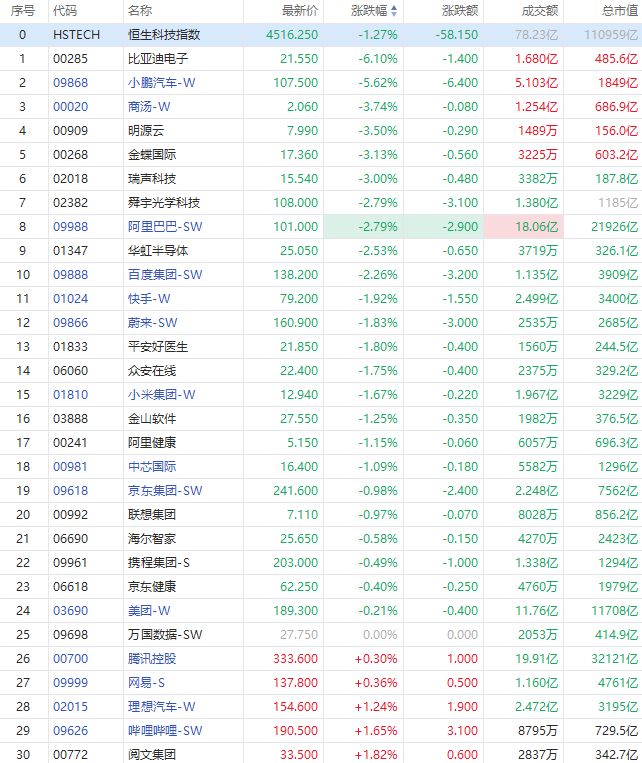This screenshot has width=642, height=763.
Task: Click 阿里巴巴 turnover 18.06亿 cell
Action: (524, 227)
